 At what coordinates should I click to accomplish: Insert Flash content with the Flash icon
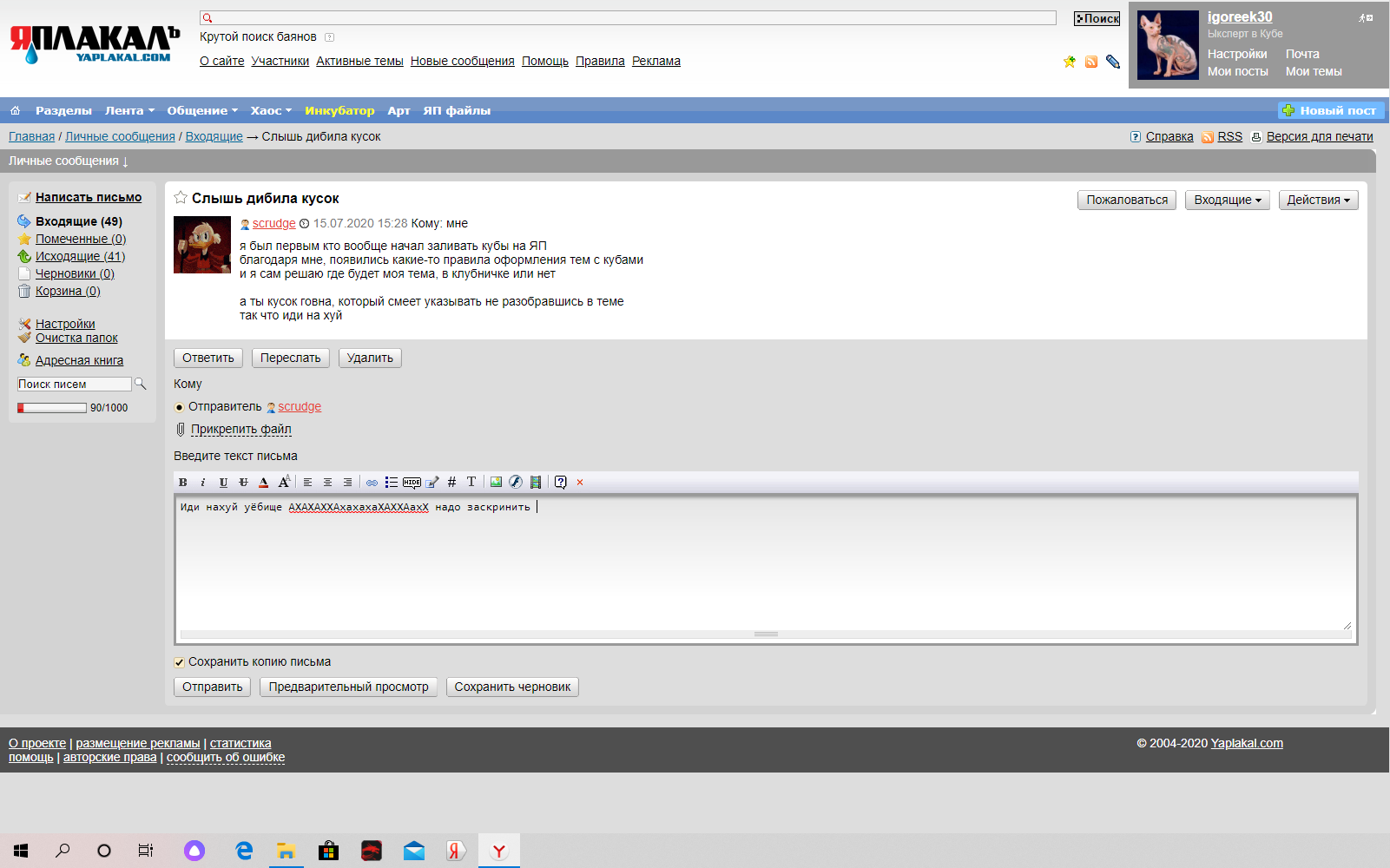click(516, 483)
